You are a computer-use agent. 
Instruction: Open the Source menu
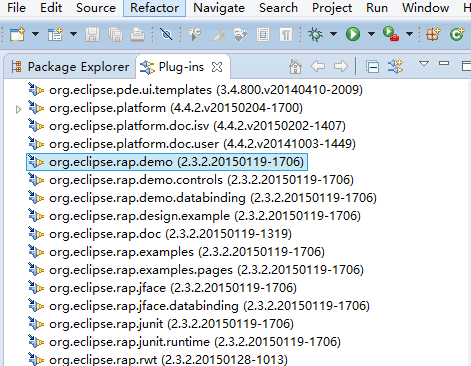point(96,8)
